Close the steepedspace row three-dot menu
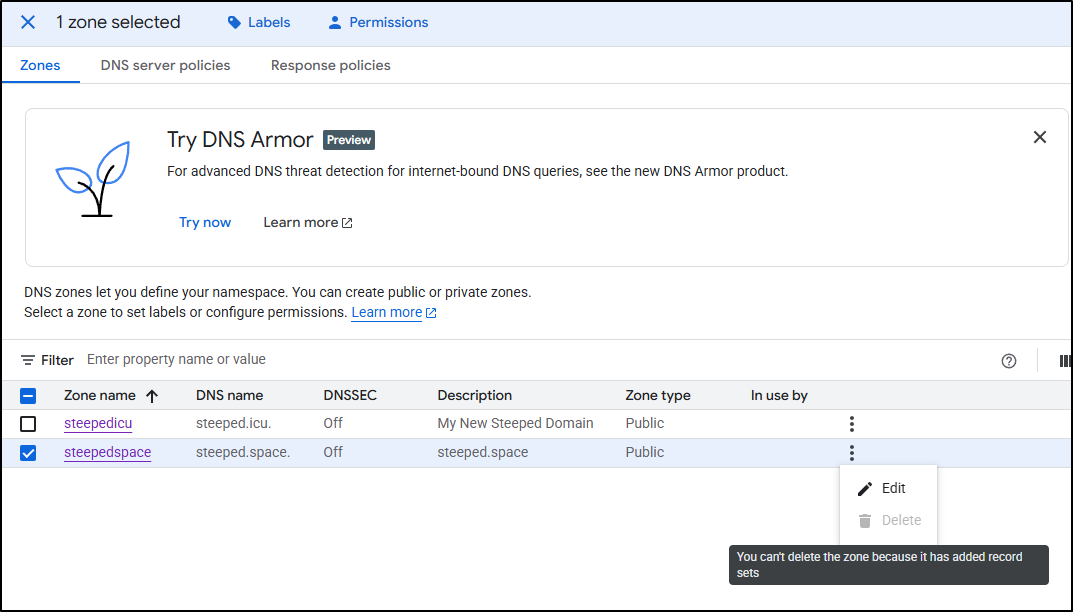 pyautogui.click(x=851, y=453)
